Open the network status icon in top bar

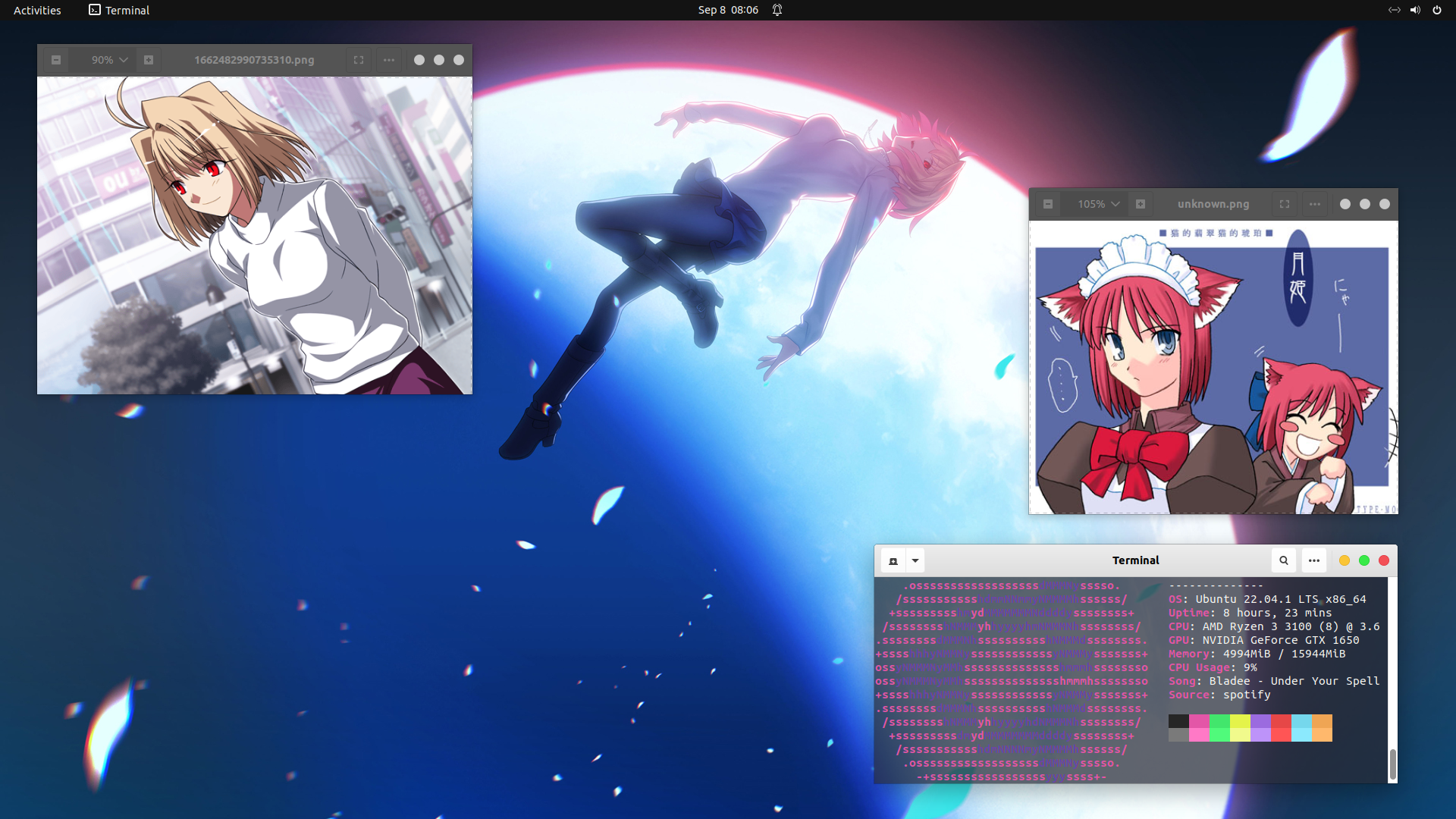(x=1394, y=10)
